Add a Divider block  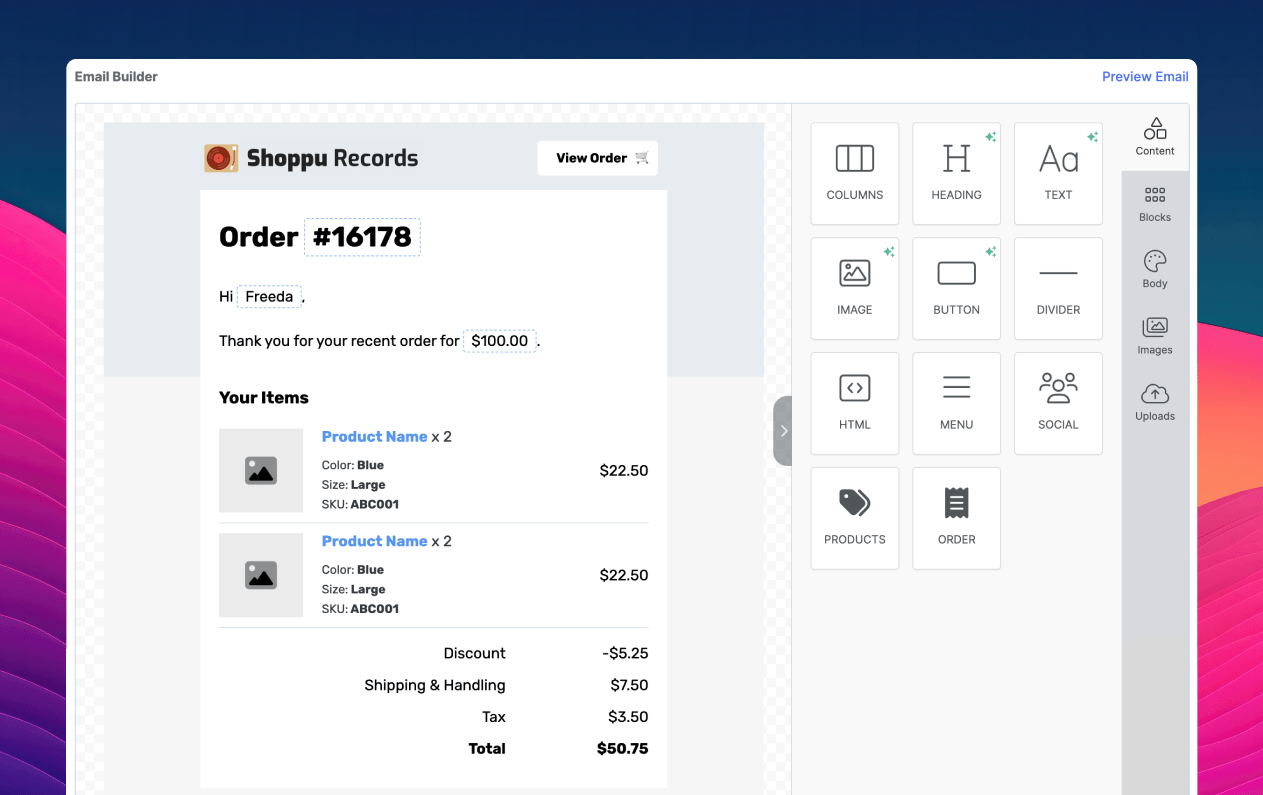point(1058,288)
